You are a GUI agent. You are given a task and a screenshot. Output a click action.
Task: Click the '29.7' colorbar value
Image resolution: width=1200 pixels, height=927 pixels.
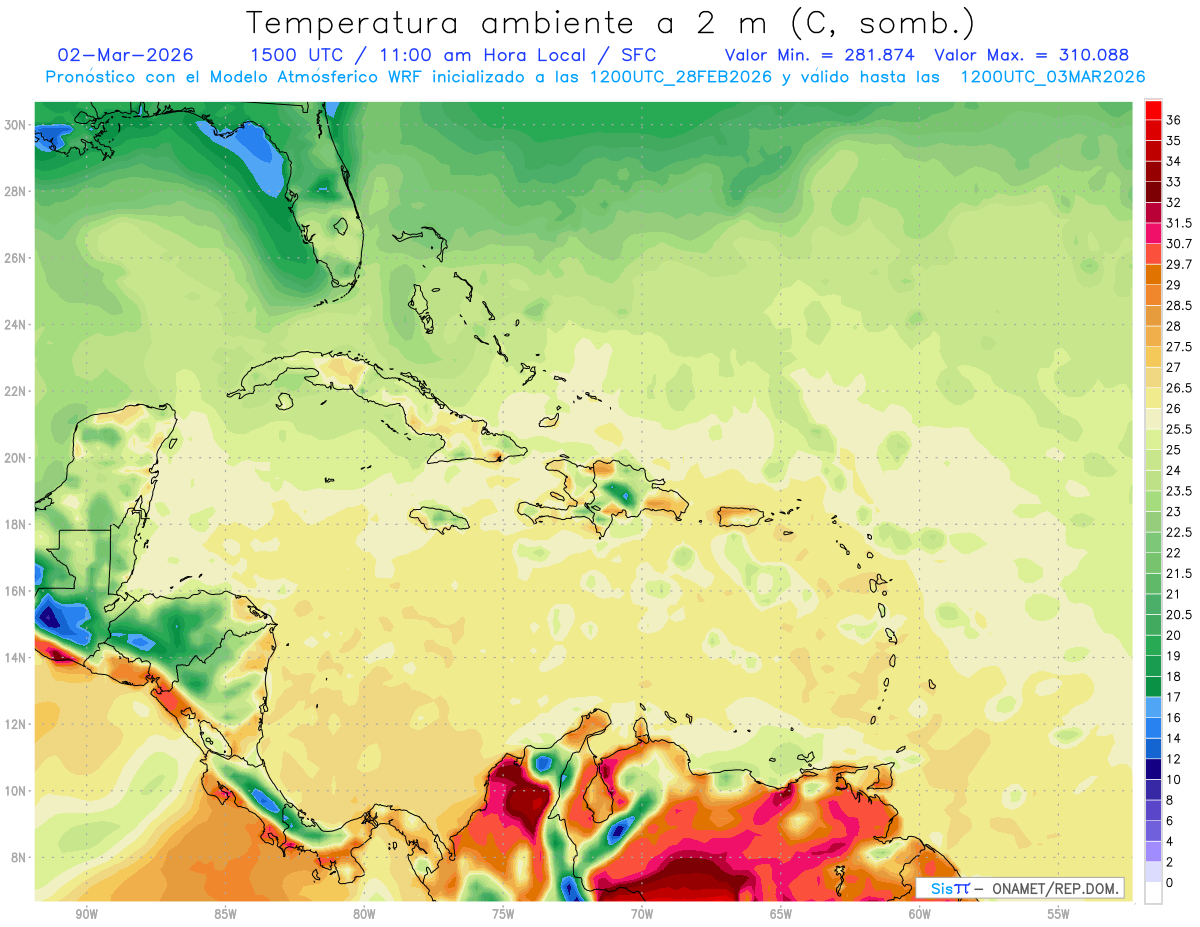[1179, 264]
